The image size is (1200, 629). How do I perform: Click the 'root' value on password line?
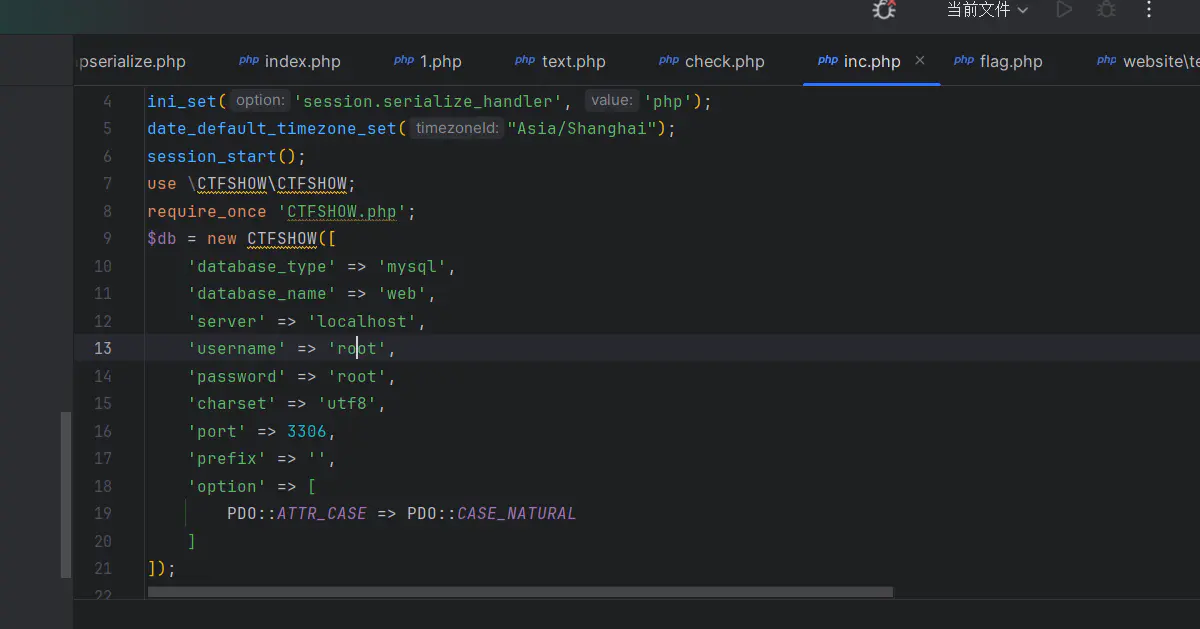(358, 376)
